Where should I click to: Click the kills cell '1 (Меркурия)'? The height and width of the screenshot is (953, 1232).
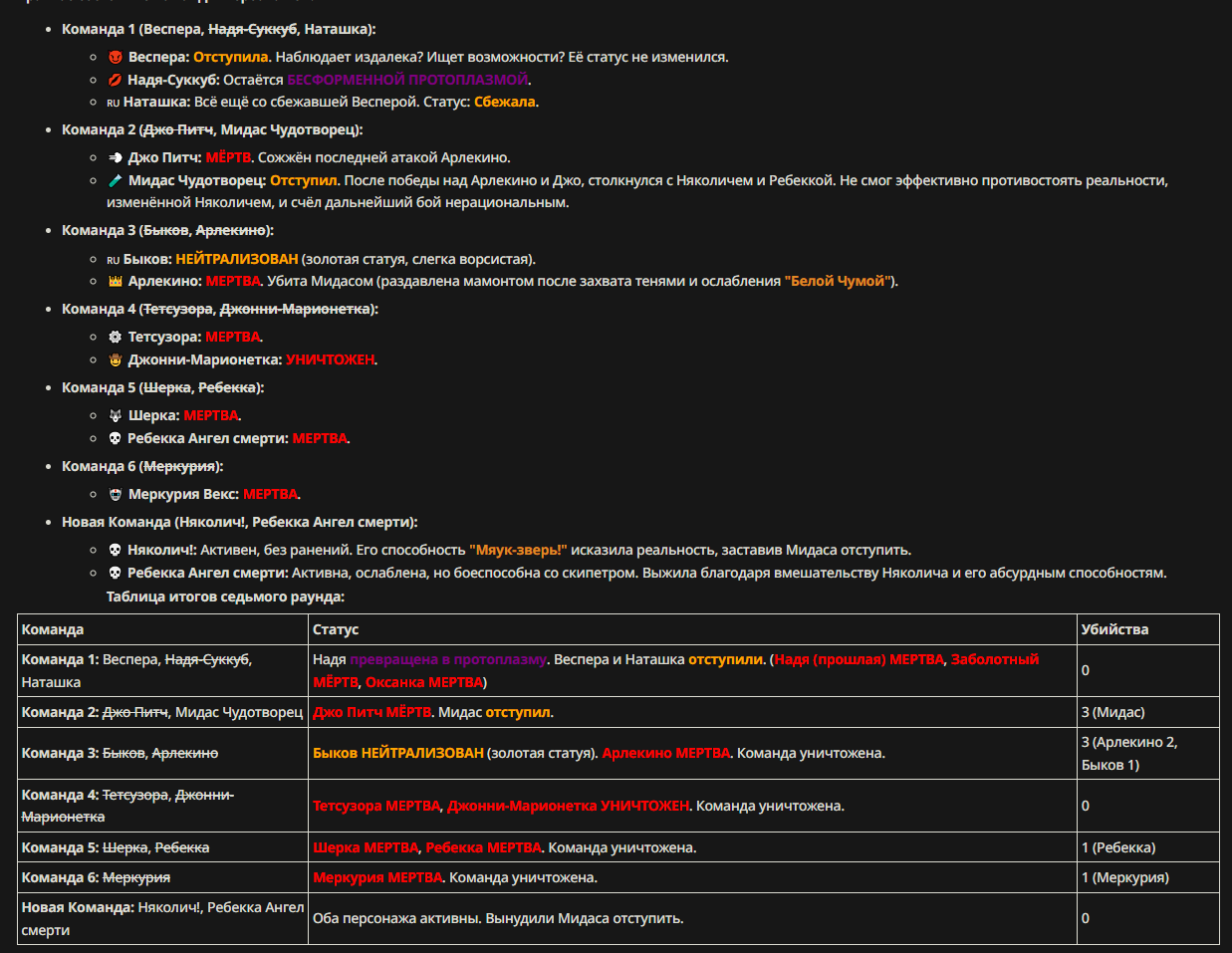[1148, 877]
